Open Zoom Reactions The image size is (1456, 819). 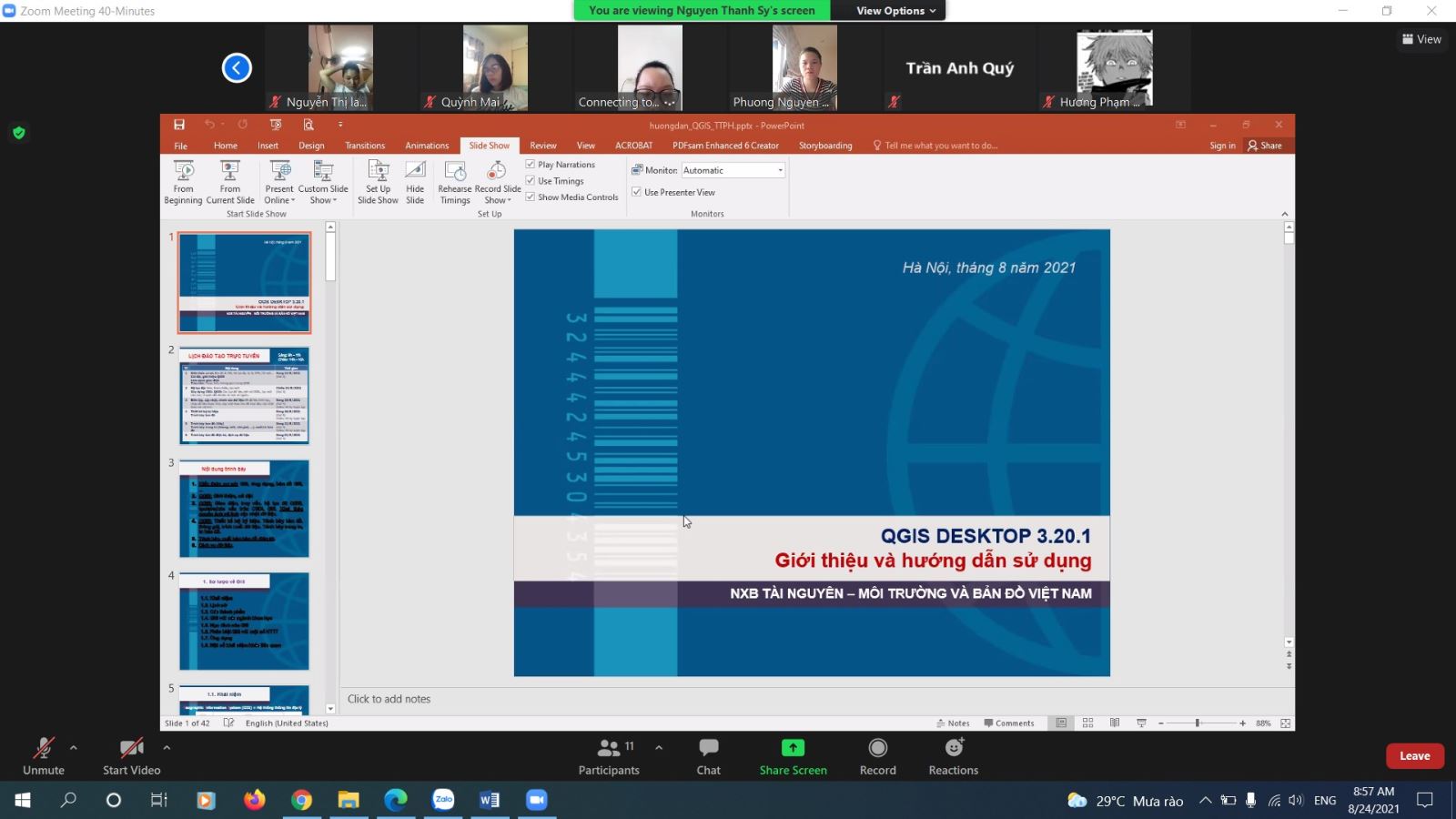tap(954, 756)
